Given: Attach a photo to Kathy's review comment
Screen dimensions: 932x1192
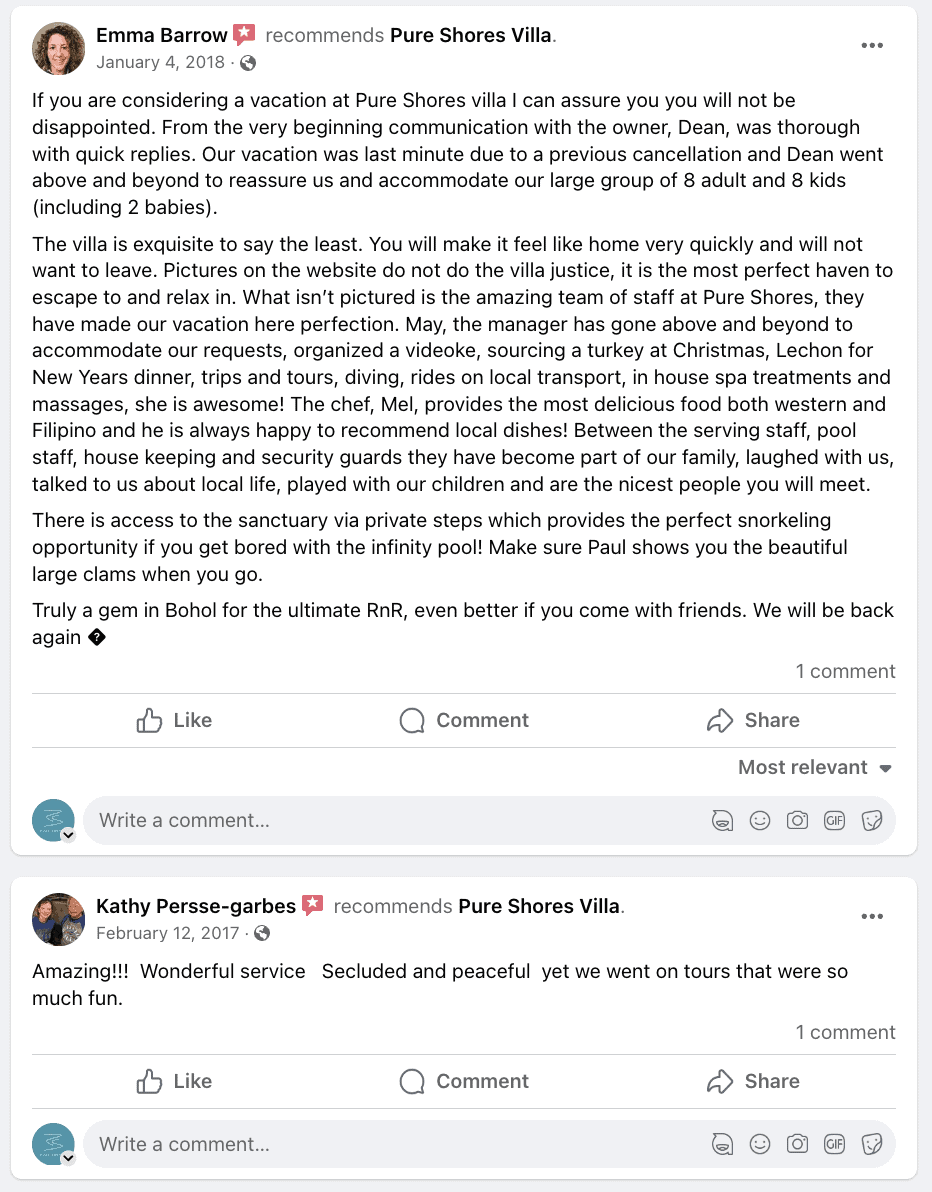Looking at the screenshot, I should (797, 1144).
